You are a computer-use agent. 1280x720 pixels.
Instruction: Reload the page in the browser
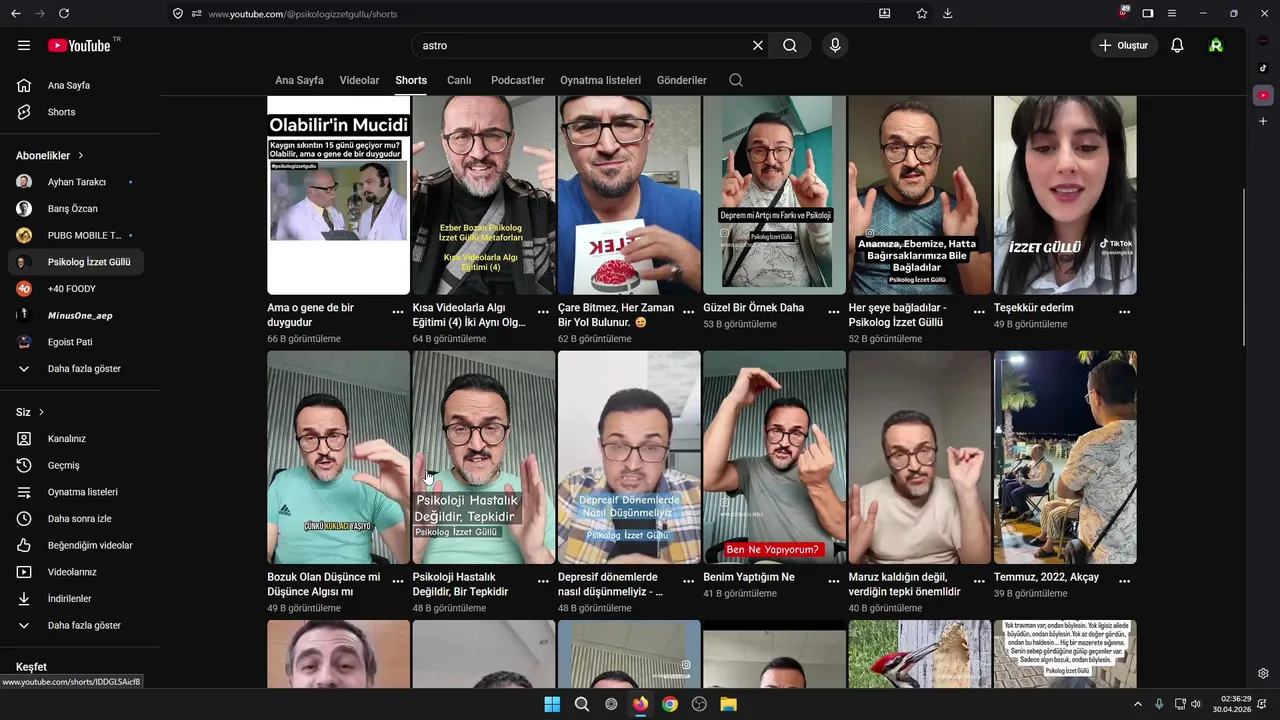click(x=64, y=13)
